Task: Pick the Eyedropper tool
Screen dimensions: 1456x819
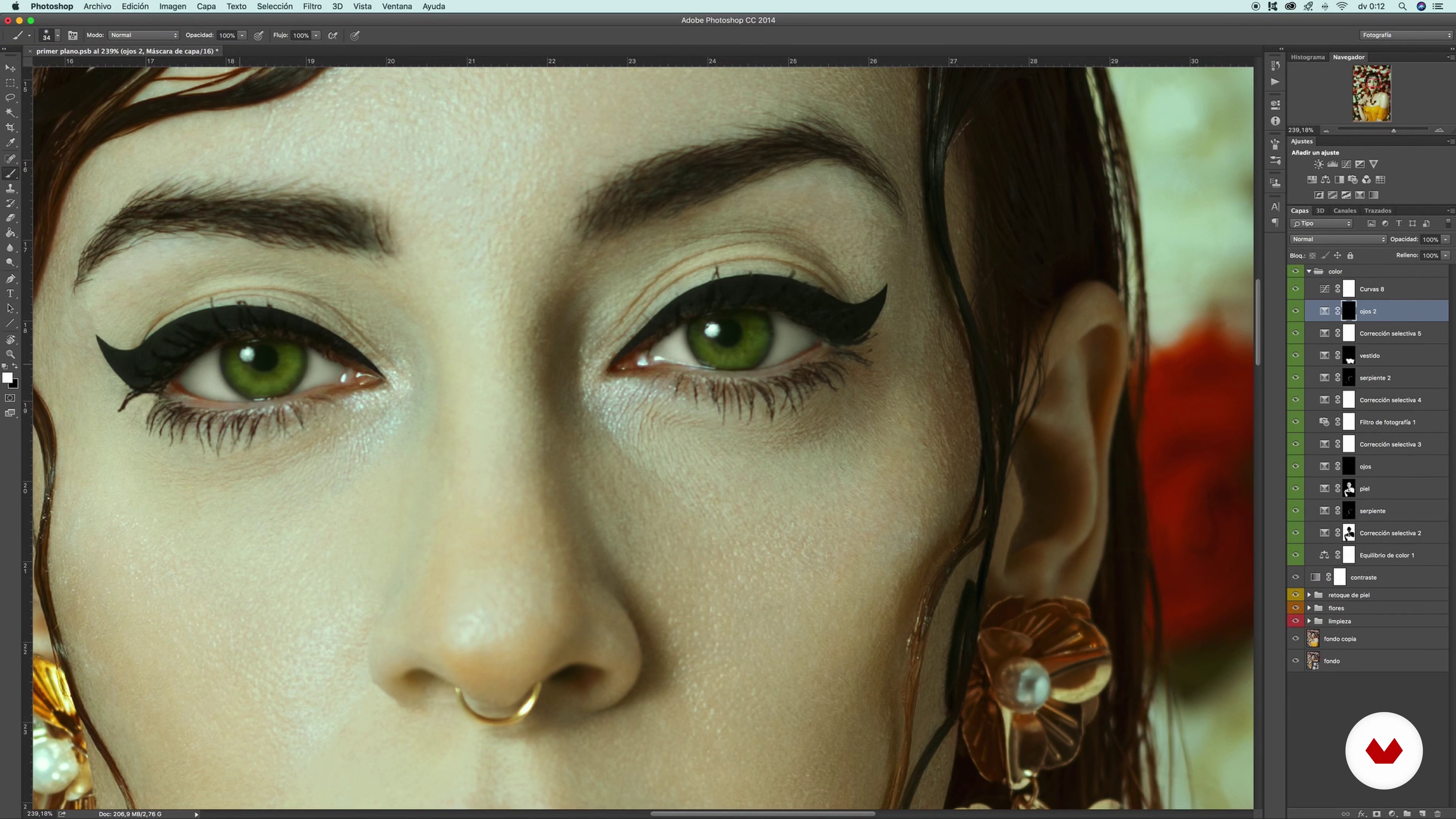Action: [x=10, y=143]
